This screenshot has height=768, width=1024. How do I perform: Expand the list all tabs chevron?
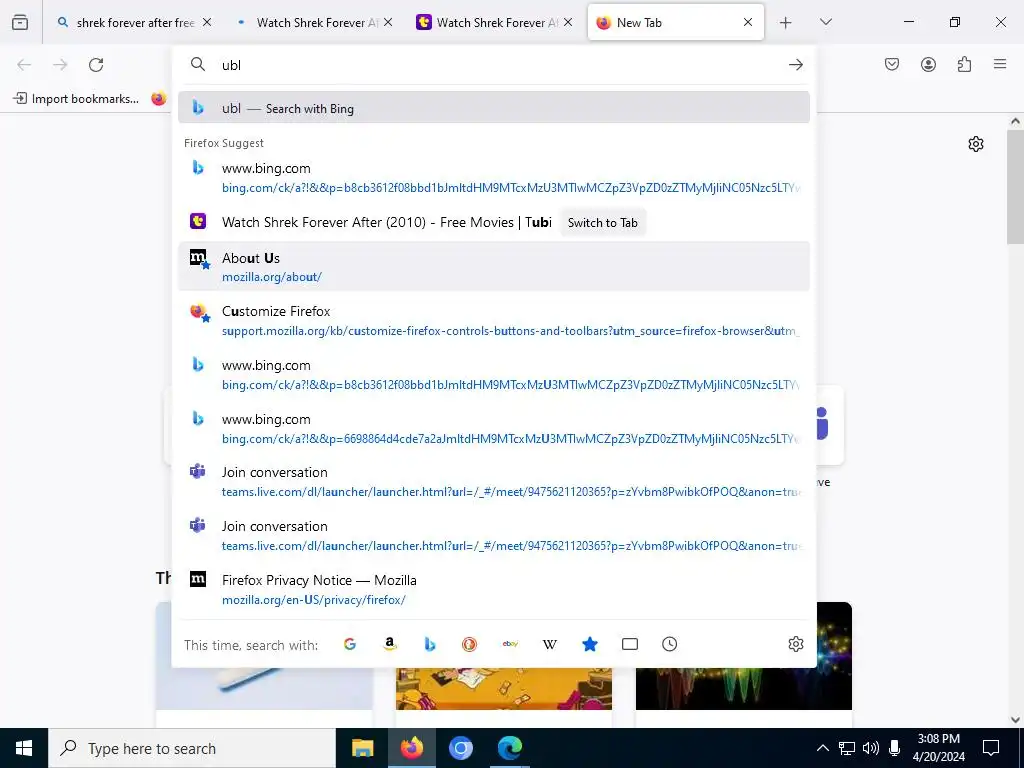click(825, 22)
